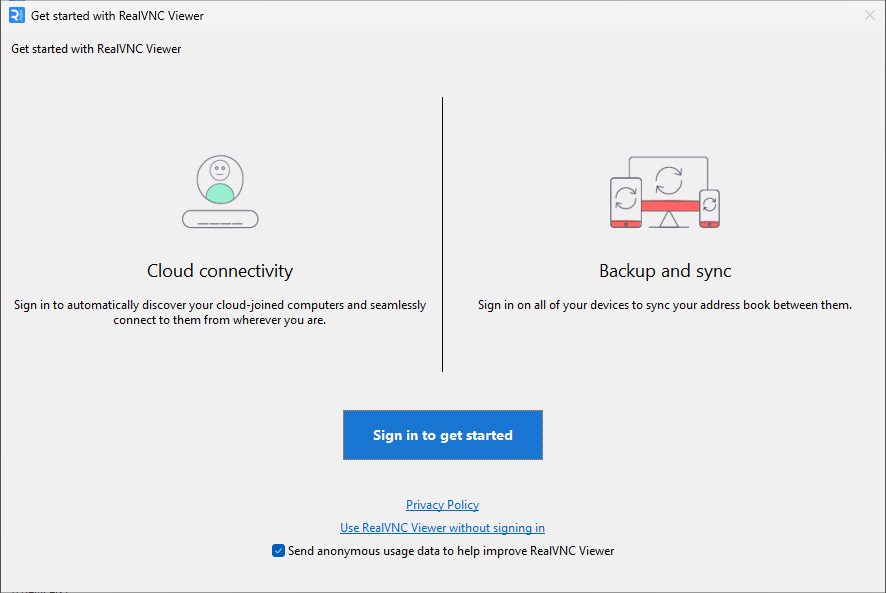
Task: Uncheck the anonymous usage data checkbox
Action: pyautogui.click(x=278, y=551)
